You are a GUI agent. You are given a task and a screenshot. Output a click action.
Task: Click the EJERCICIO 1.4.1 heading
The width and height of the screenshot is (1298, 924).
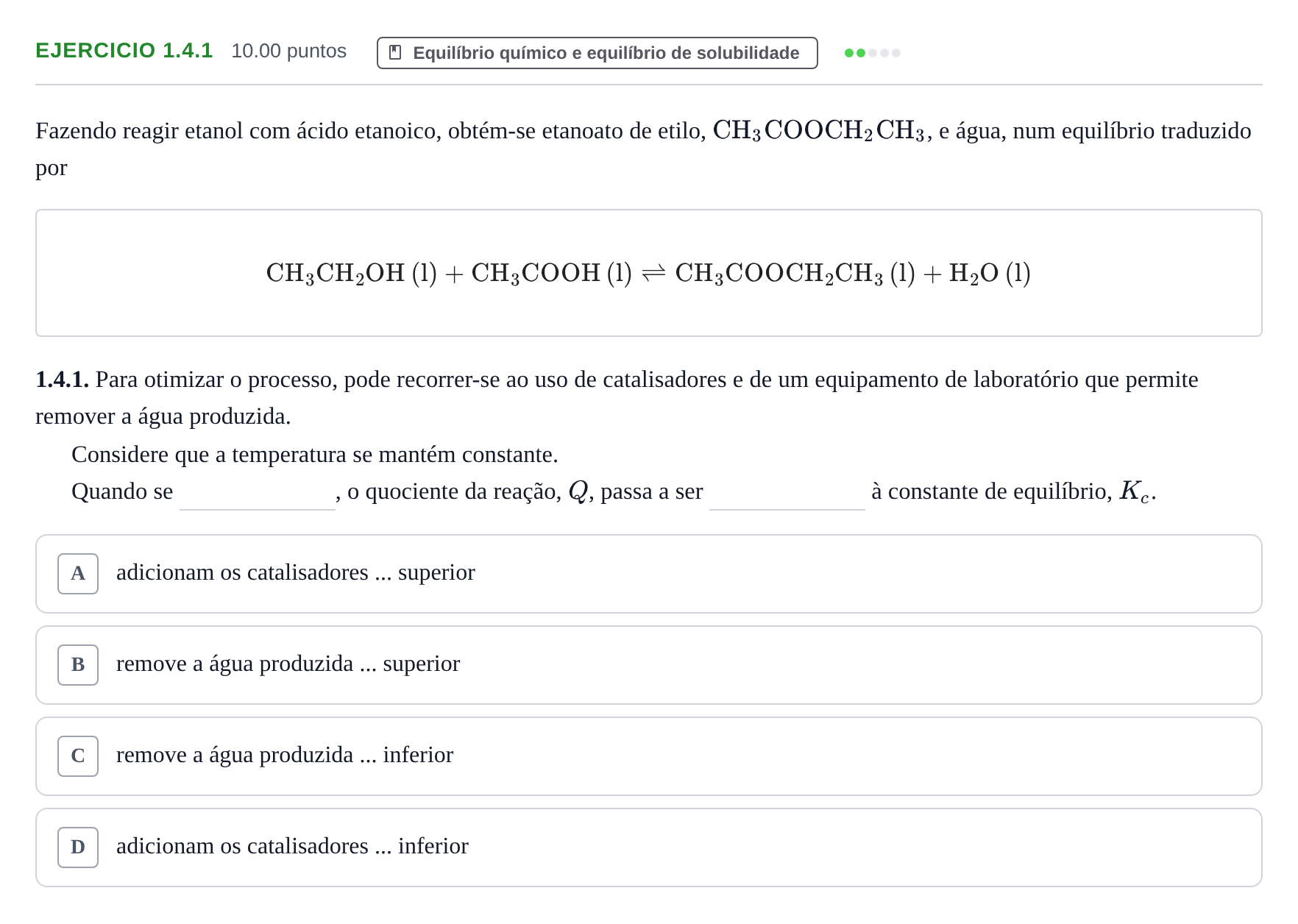tap(124, 51)
